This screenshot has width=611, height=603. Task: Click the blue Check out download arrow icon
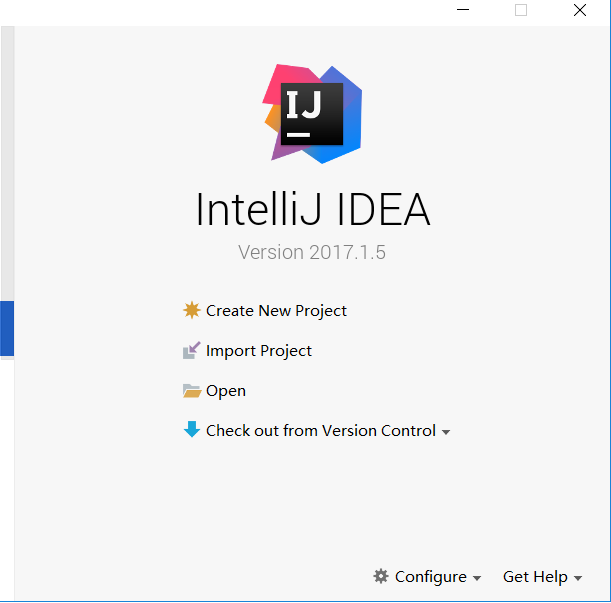192,429
